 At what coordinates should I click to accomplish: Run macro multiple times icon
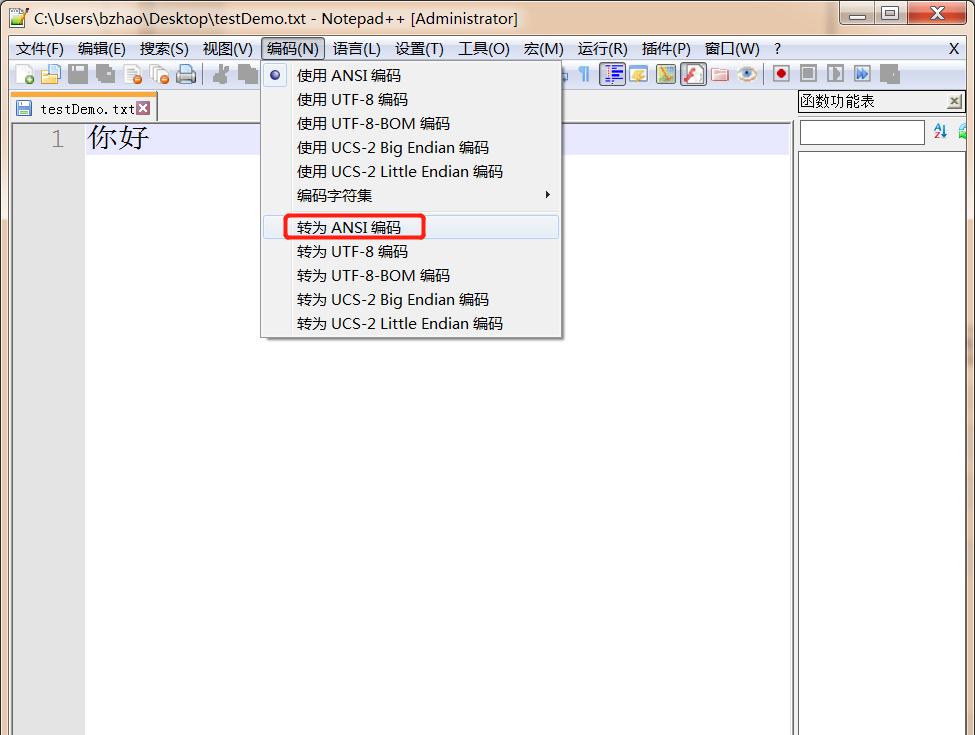(x=862, y=74)
